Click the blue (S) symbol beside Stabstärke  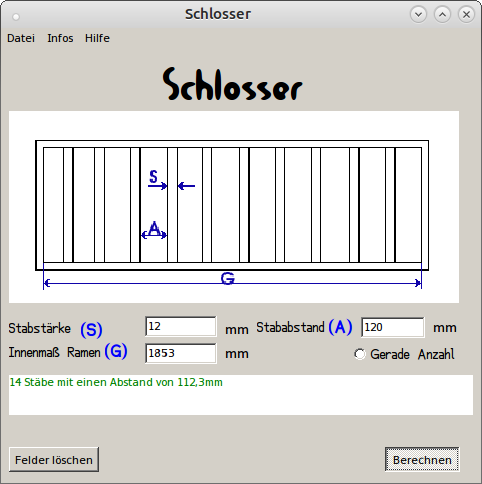91,330
